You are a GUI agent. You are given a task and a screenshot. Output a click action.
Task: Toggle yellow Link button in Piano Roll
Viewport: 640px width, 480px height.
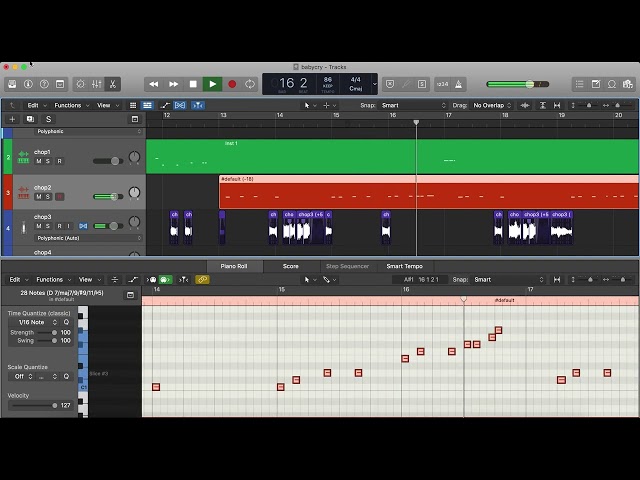202,280
